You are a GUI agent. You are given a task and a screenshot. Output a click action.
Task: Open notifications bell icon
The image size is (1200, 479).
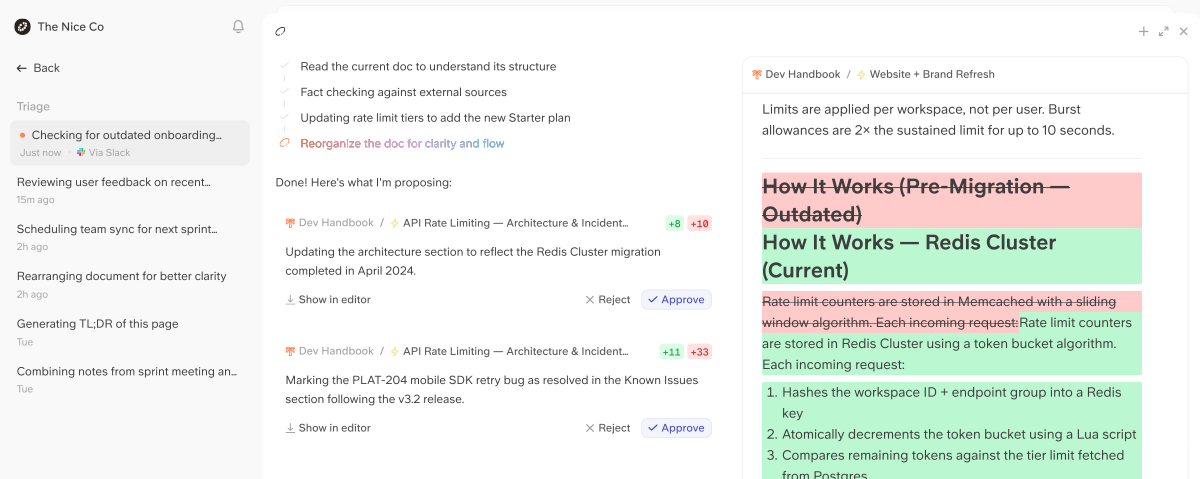pos(238,27)
